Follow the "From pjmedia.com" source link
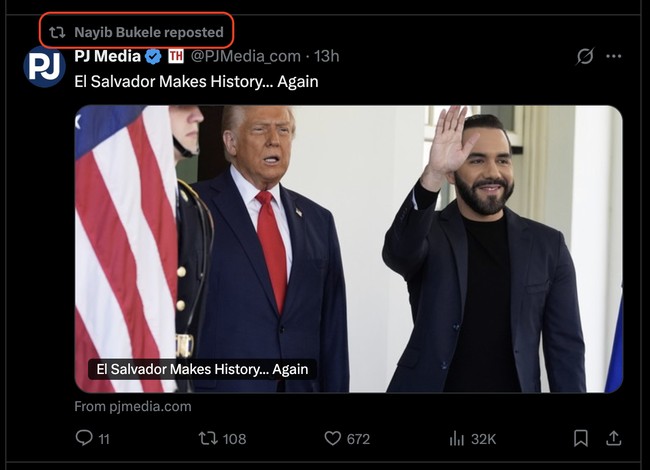Screen dimensions: 650x470 (133, 407)
